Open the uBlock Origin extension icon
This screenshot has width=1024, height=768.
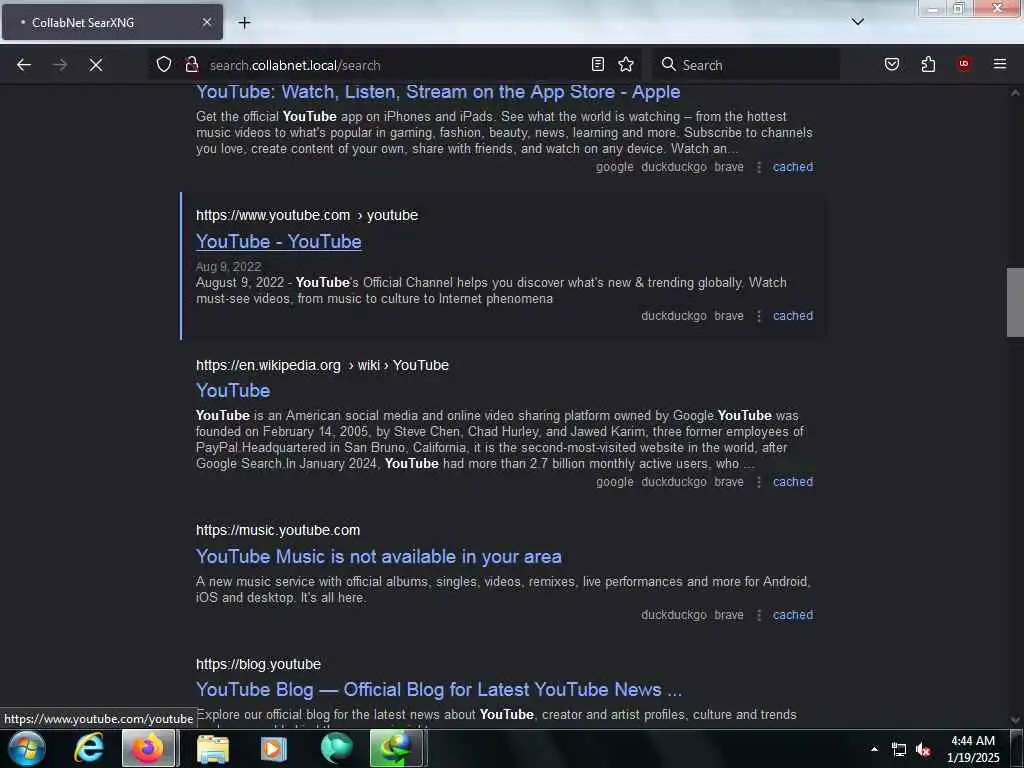click(964, 64)
